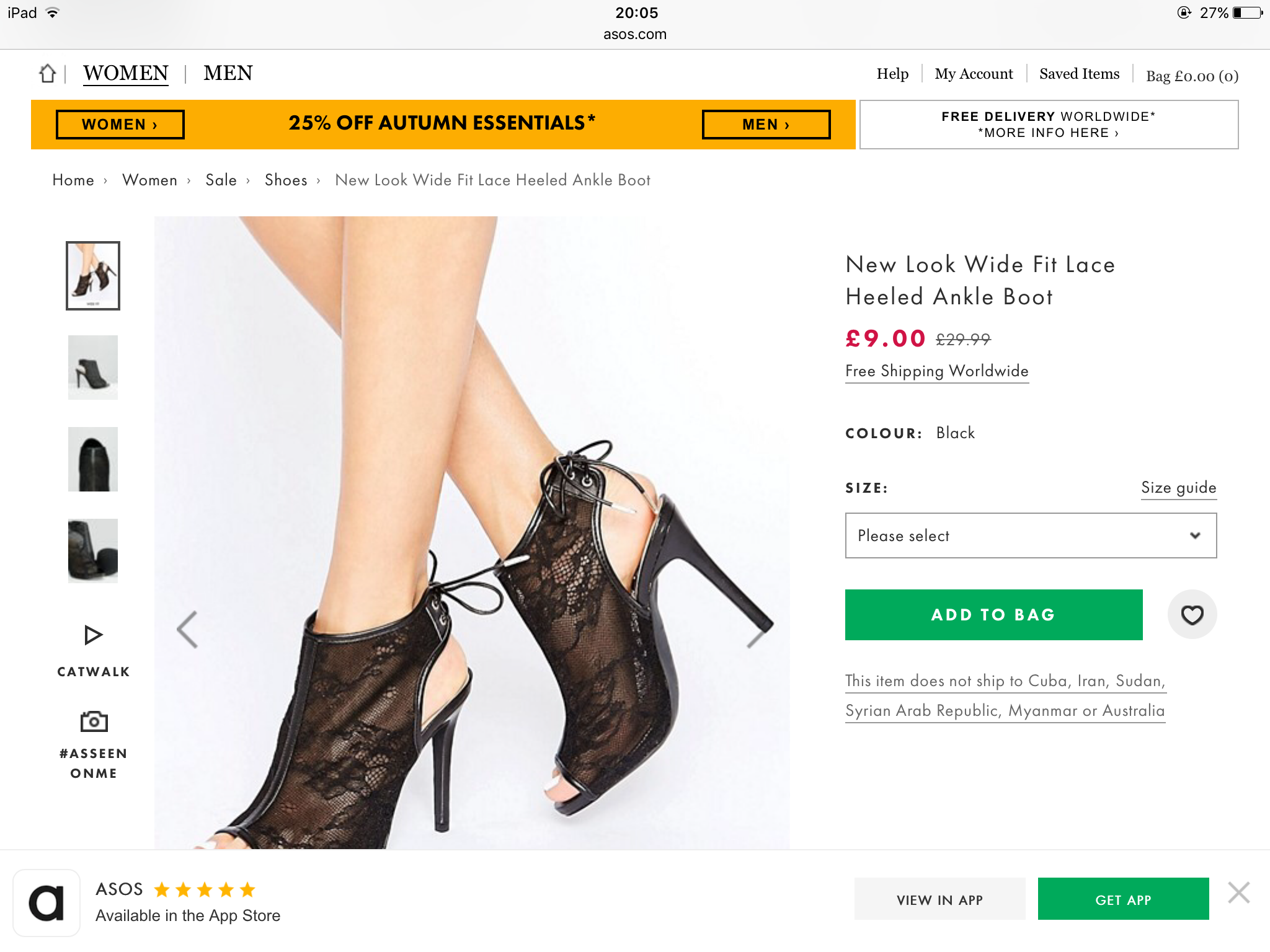
Task: Select the second boot thumbnail
Action: click(x=93, y=368)
